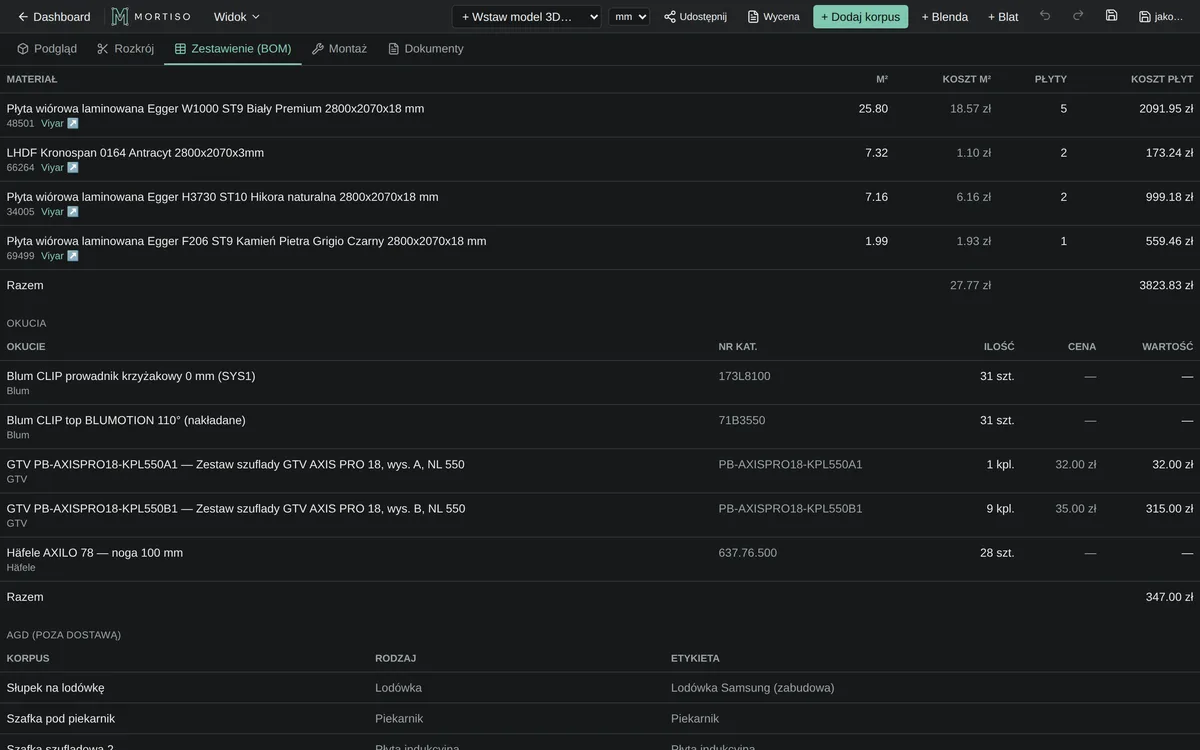Click the 2091.95 zł board cost value
Screen dimensions: 1200x750
click(x=1166, y=108)
